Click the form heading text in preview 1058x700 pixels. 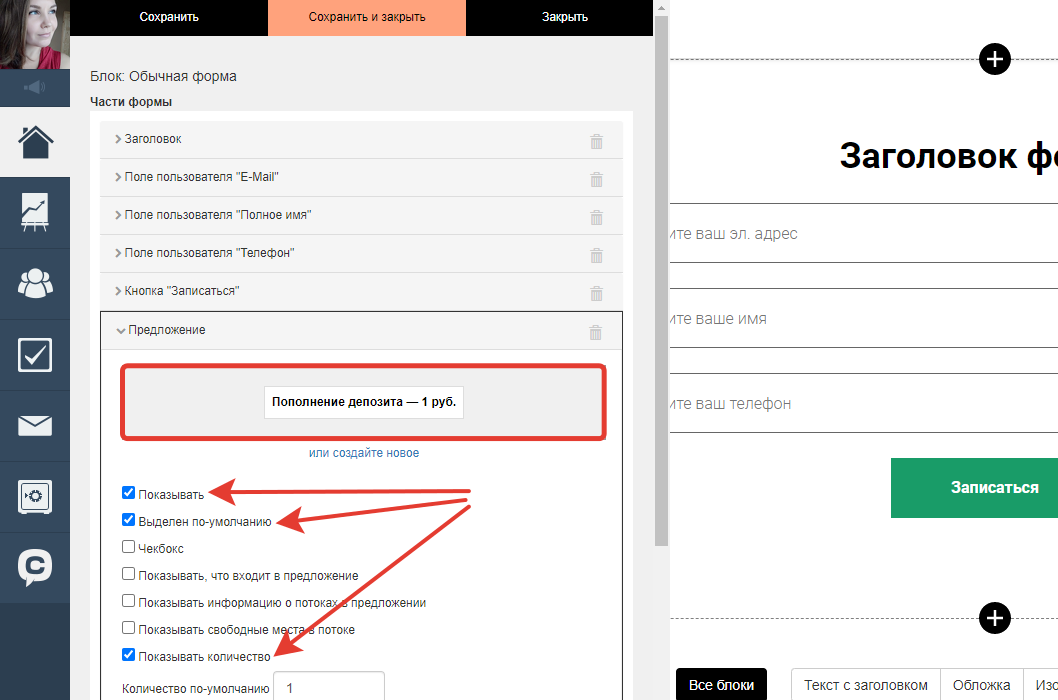click(948, 156)
